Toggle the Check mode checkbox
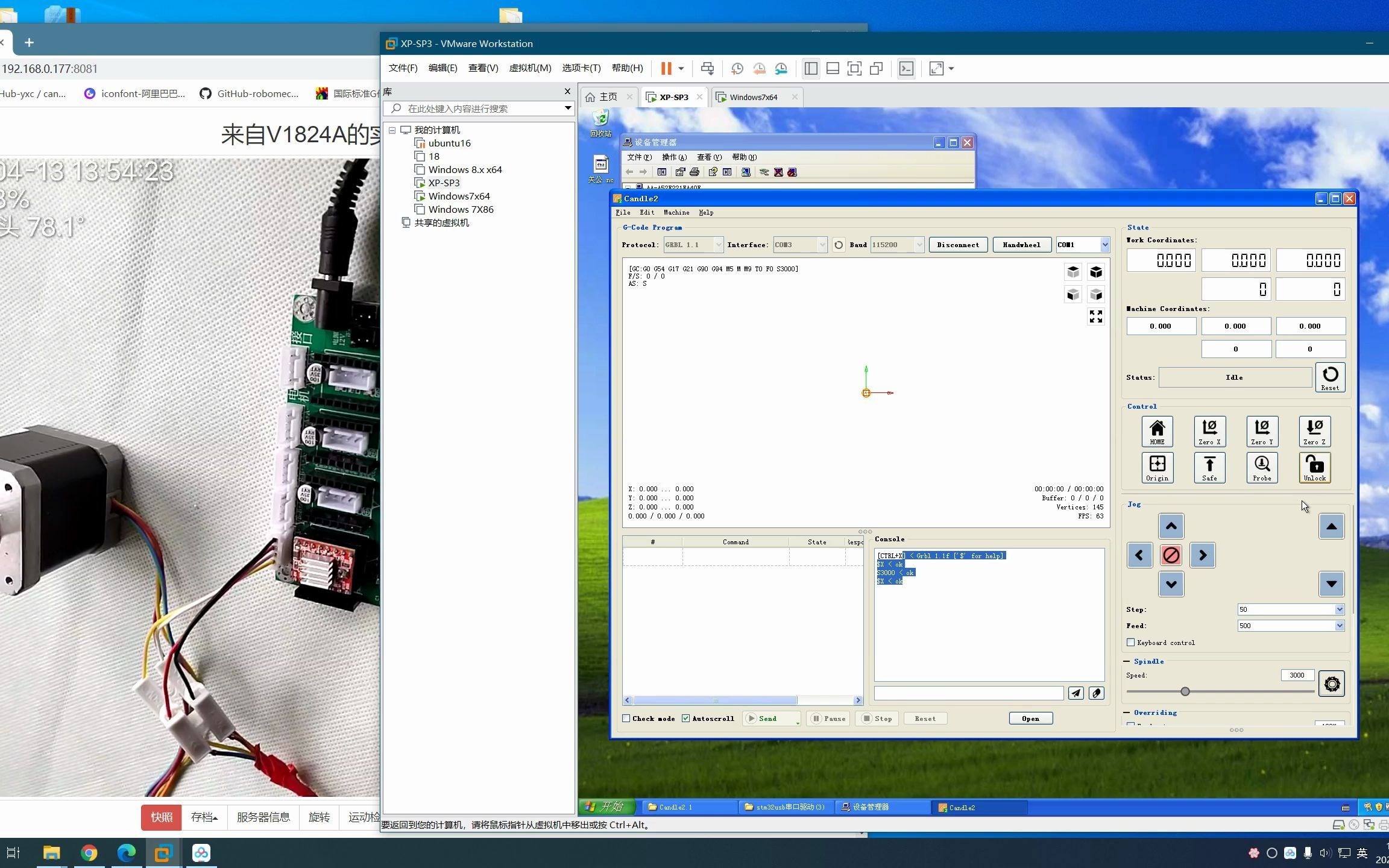Image resolution: width=1389 pixels, height=868 pixels. tap(628, 718)
